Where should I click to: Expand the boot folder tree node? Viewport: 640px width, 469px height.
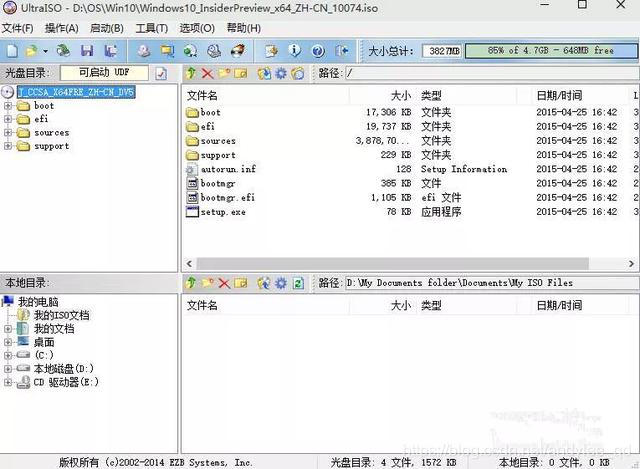pyautogui.click(x=8, y=106)
